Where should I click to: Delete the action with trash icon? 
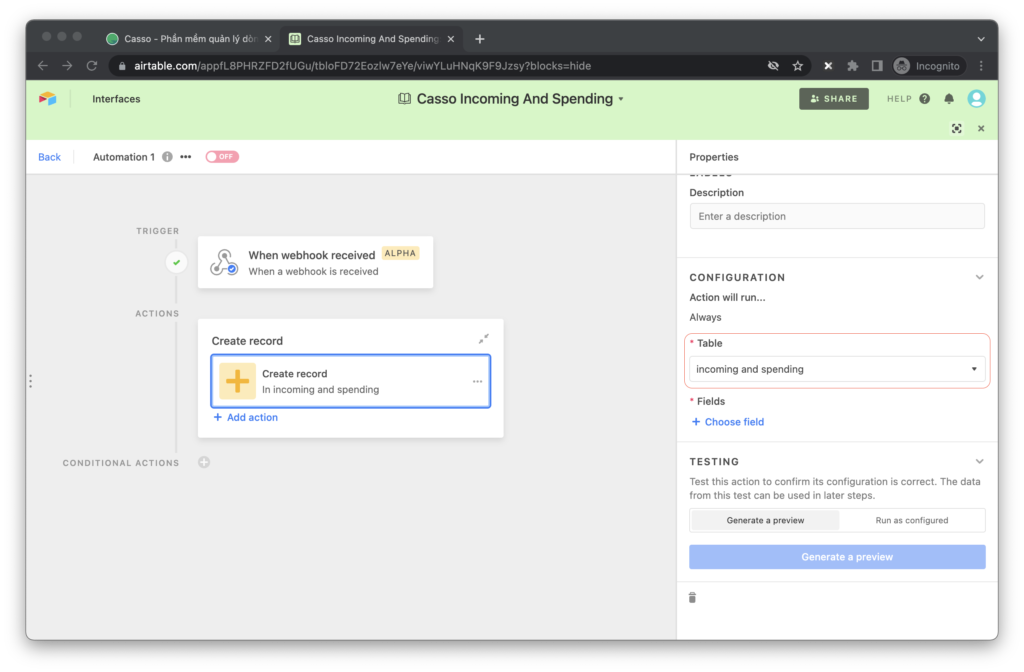pyautogui.click(x=692, y=598)
